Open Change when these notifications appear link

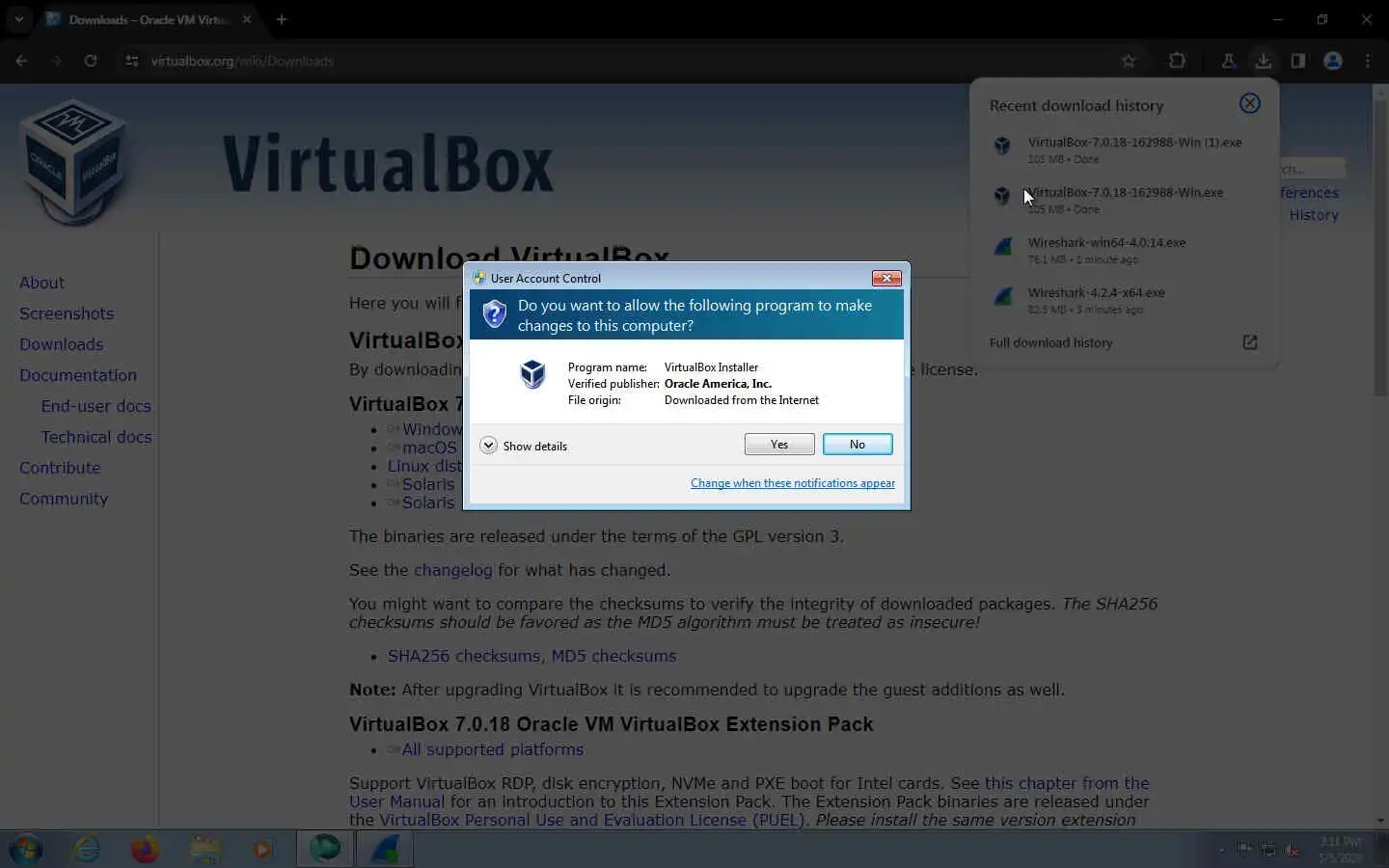793,483
